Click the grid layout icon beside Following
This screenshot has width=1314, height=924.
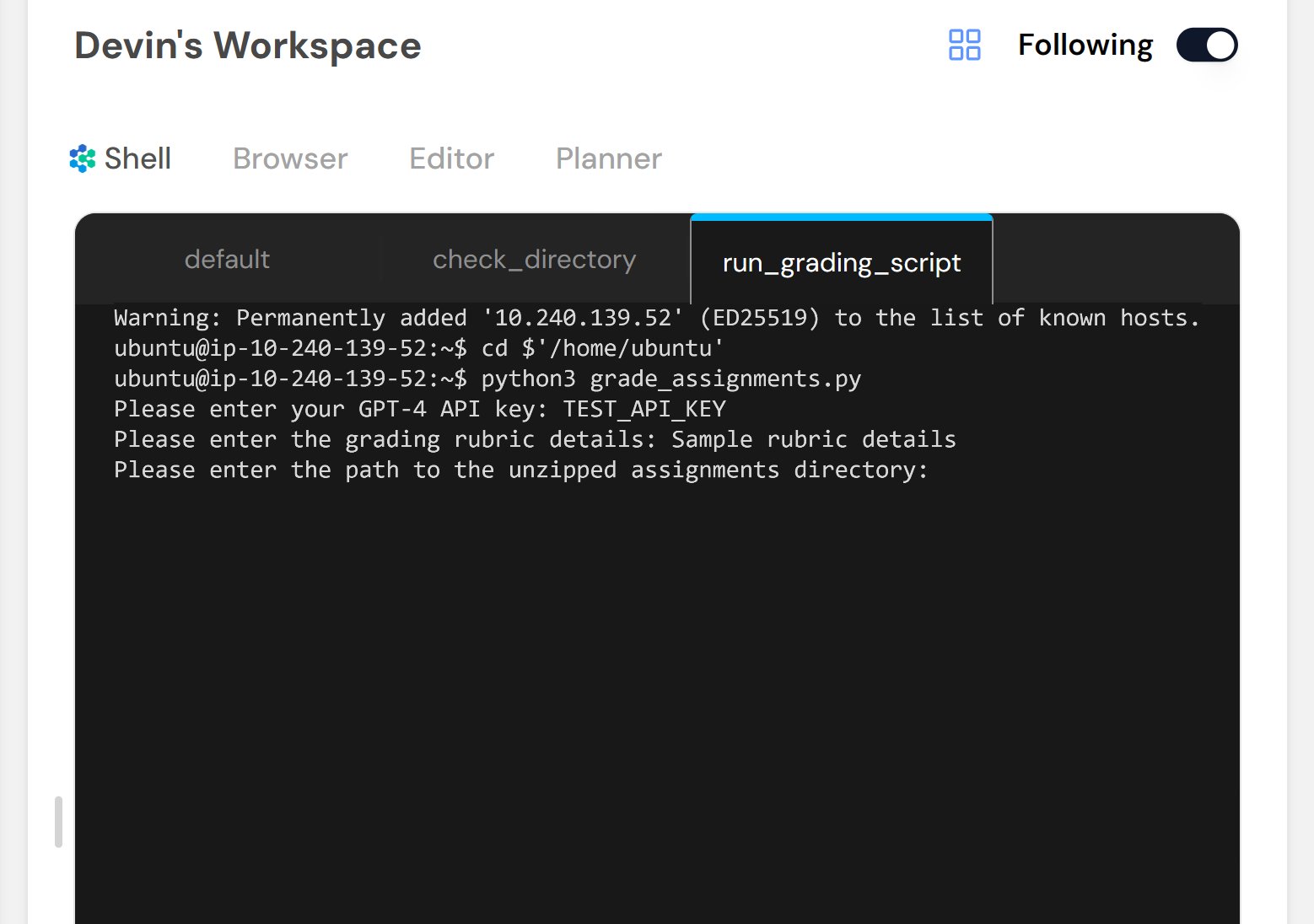tap(964, 45)
